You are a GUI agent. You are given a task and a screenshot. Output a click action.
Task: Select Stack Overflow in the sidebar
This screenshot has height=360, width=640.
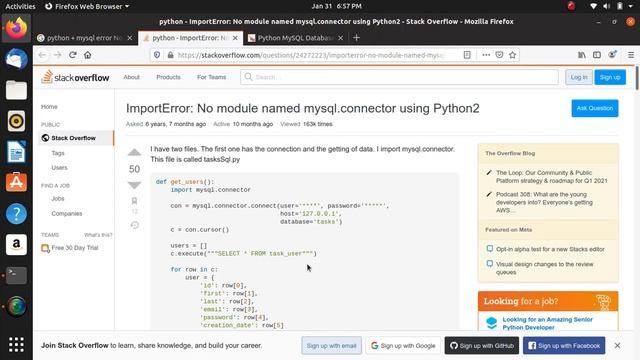(76, 138)
